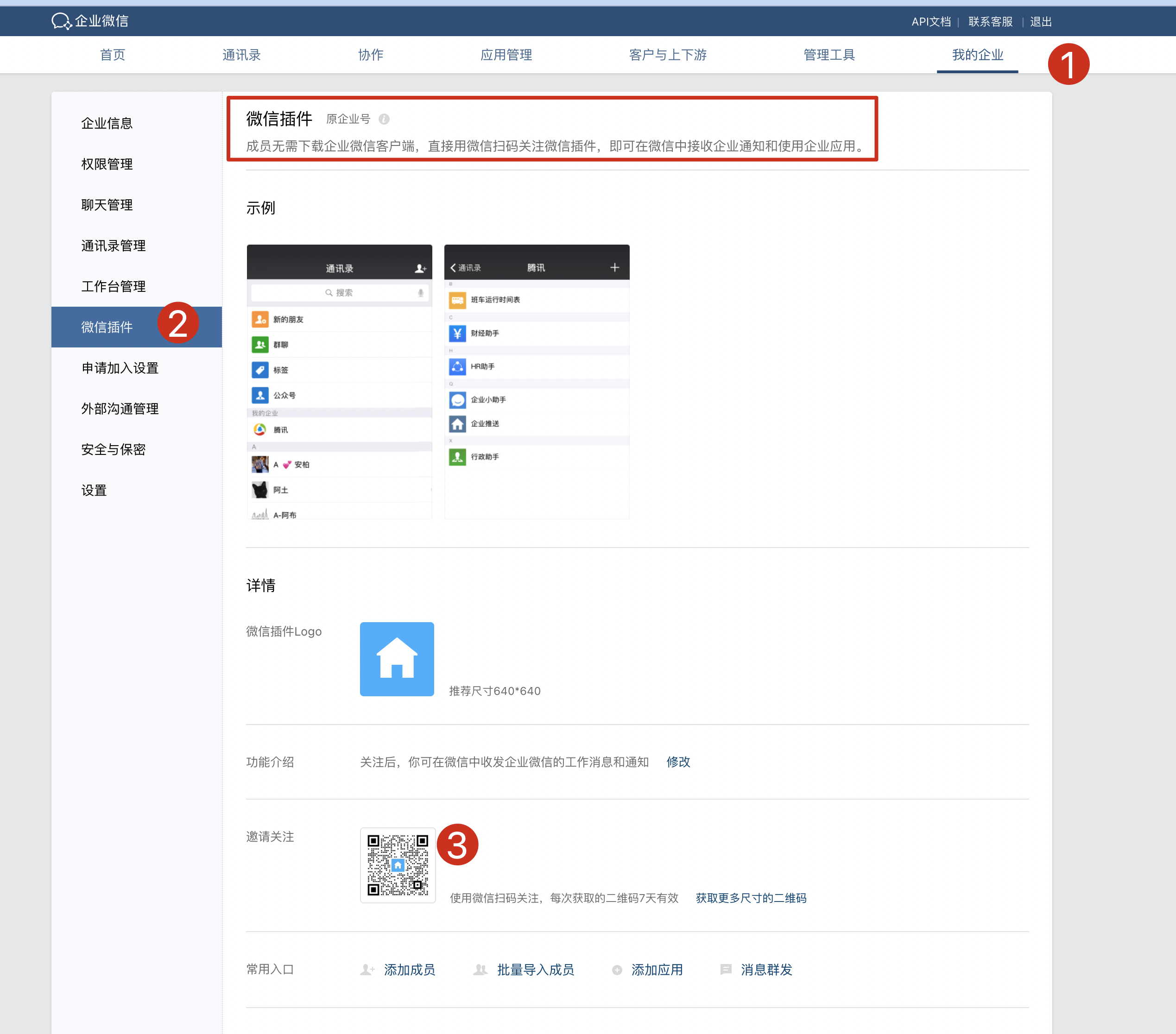Select 安全与保密 in left sidebar

pyautogui.click(x=114, y=449)
